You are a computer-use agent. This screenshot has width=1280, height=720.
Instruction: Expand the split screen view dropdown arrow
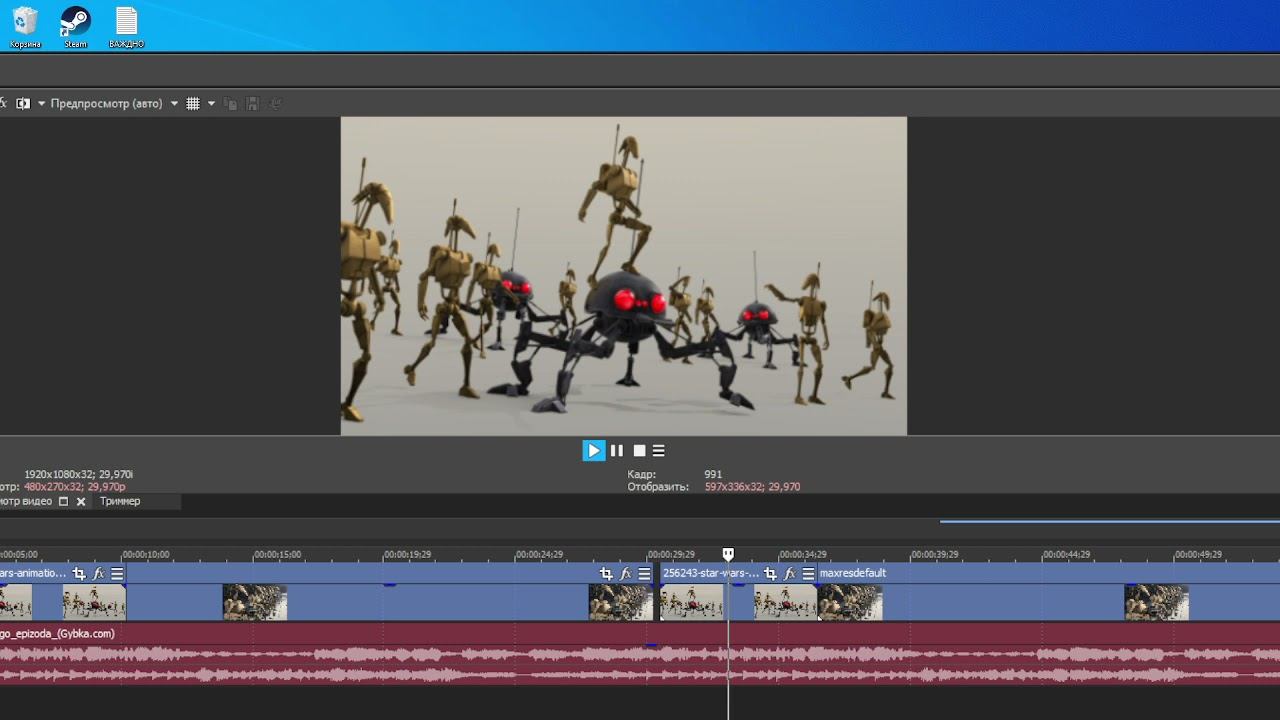tap(41, 104)
